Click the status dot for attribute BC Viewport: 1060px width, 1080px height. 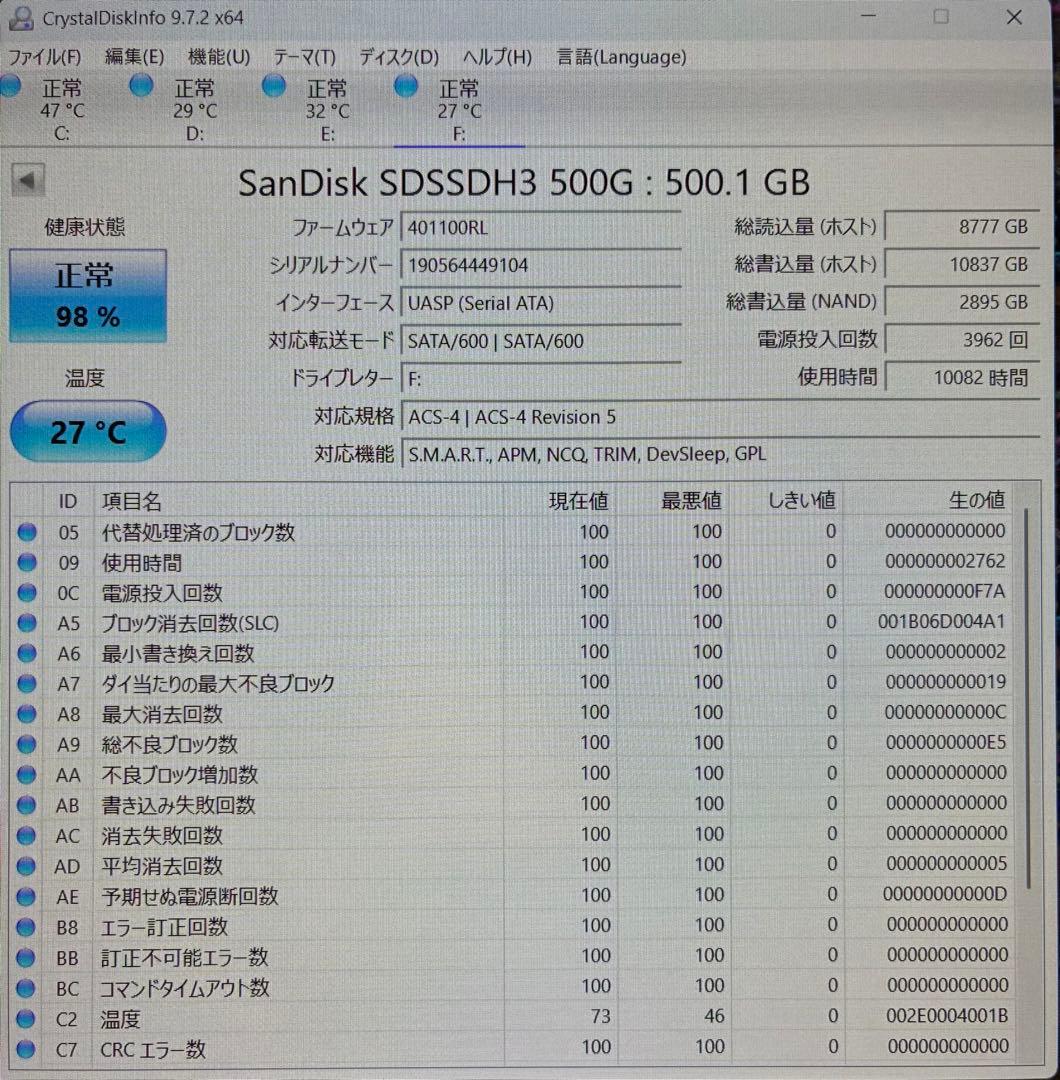(x=25, y=988)
